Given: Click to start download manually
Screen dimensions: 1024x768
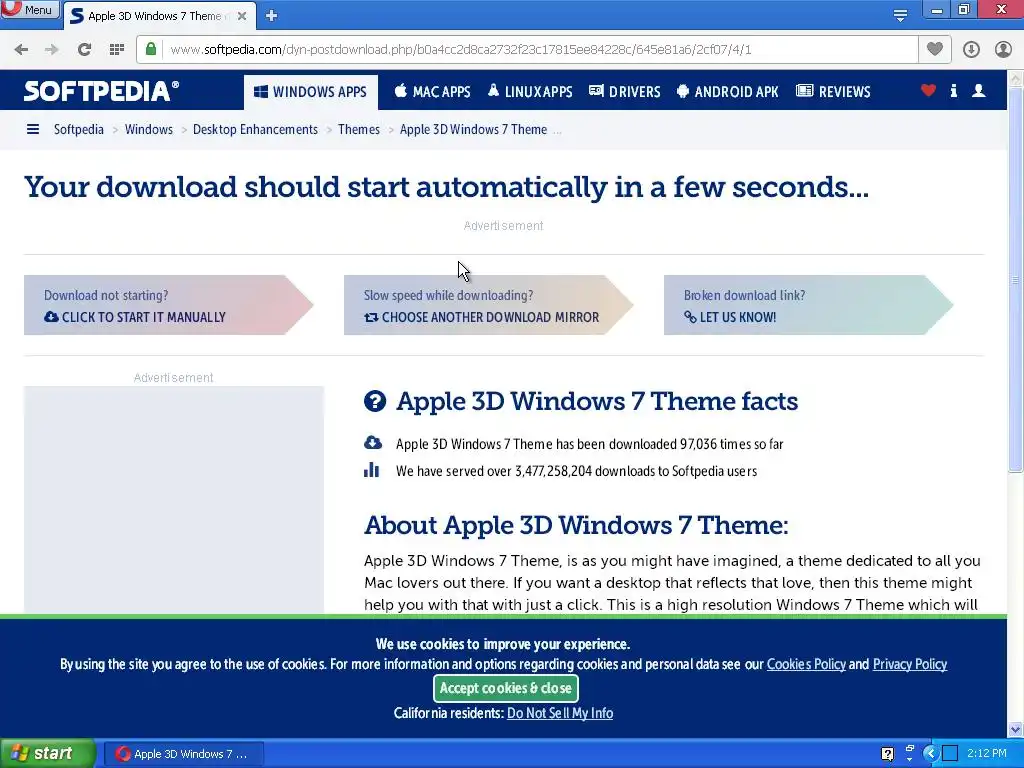Looking at the screenshot, I should click(168, 305).
